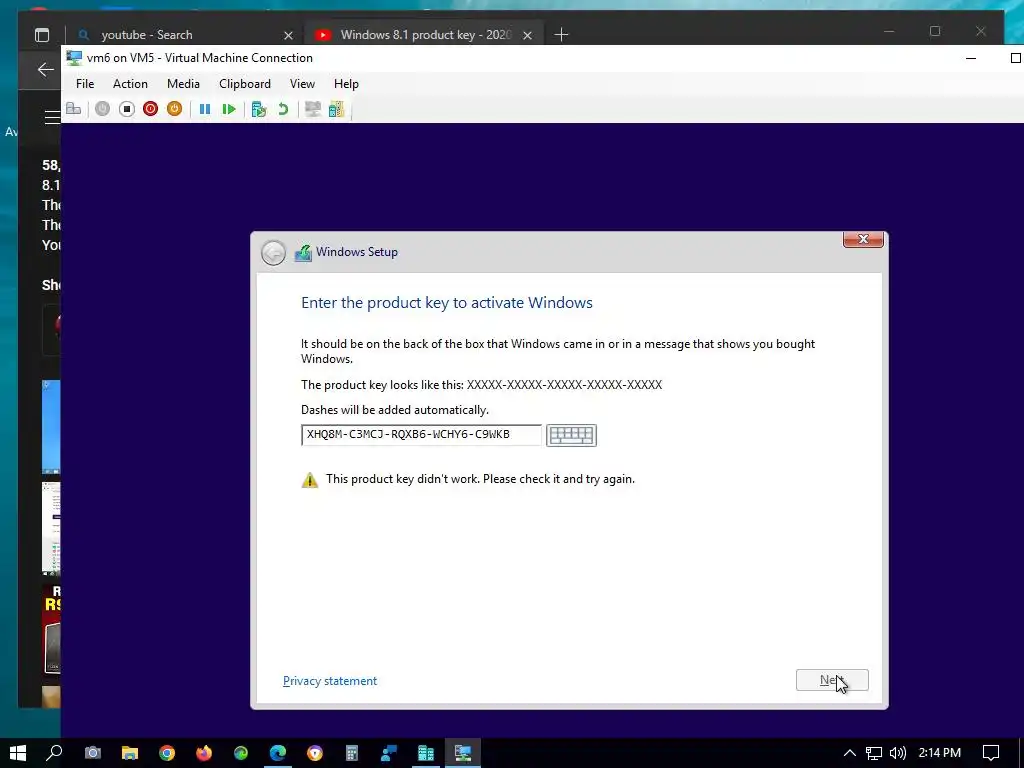Open Hyper-V Manager from the taskbar
This screenshot has width=1024, height=768.
coord(426,753)
